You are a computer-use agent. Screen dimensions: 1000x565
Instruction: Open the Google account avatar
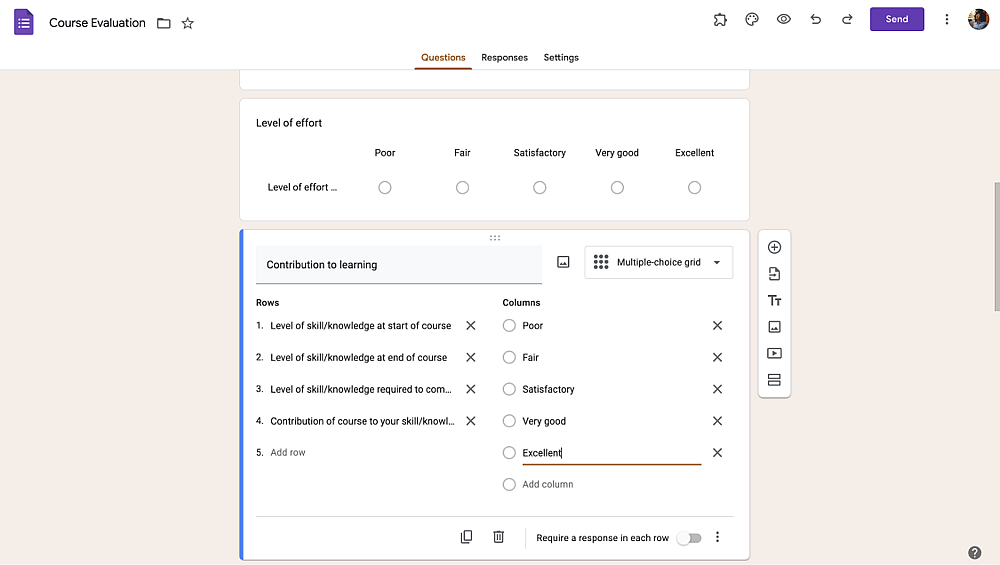(978, 19)
